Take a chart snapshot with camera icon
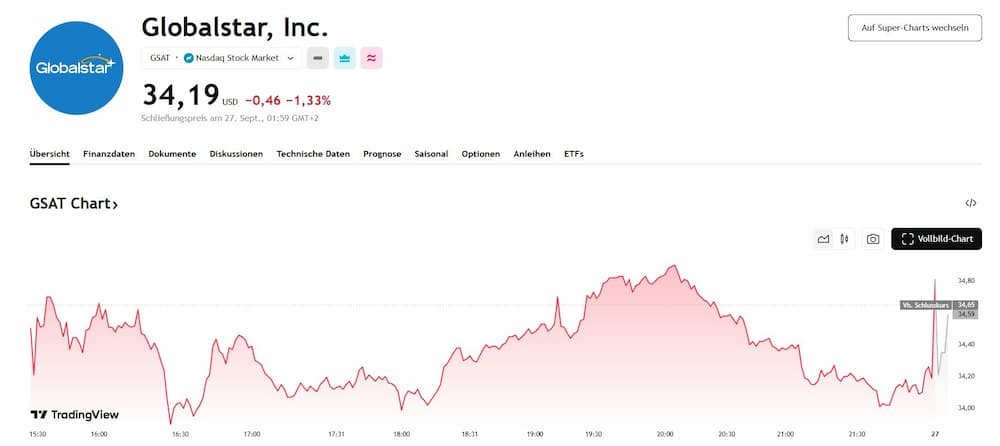The height and width of the screenshot is (446, 1000). pyautogui.click(x=873, y=239)
